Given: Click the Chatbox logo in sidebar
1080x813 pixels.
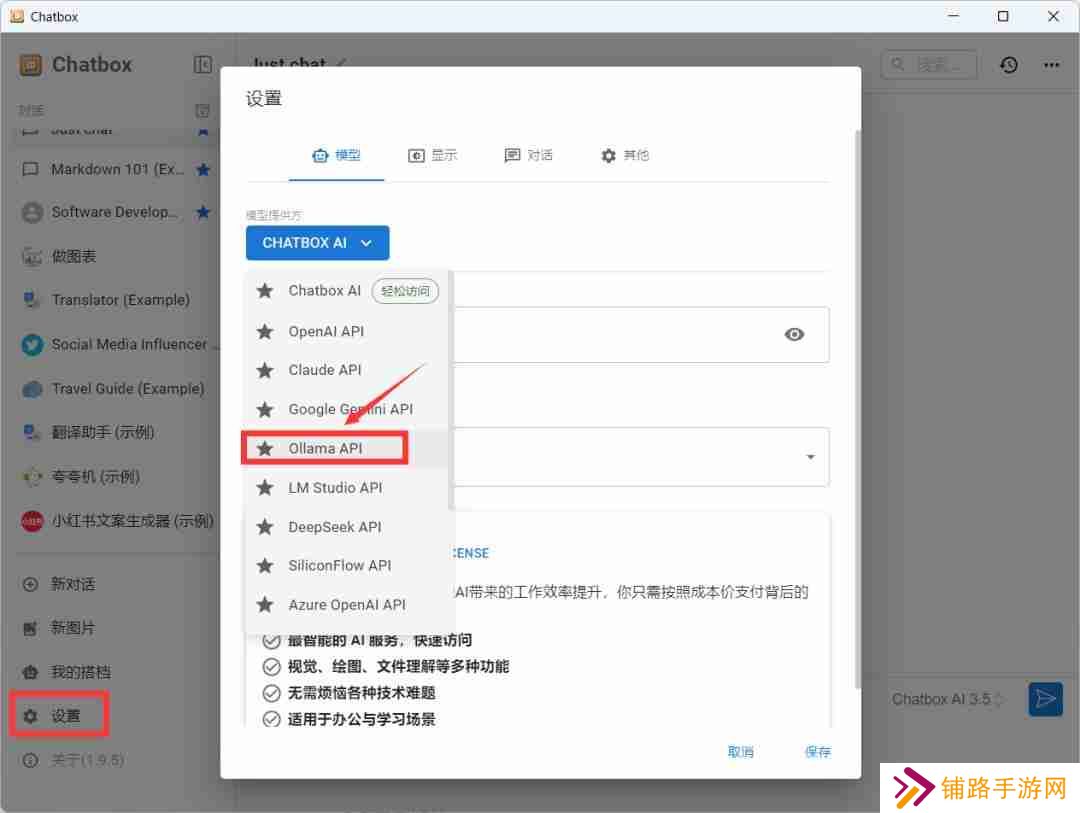Looking at the screenshot, I should [x=30, y=65].
